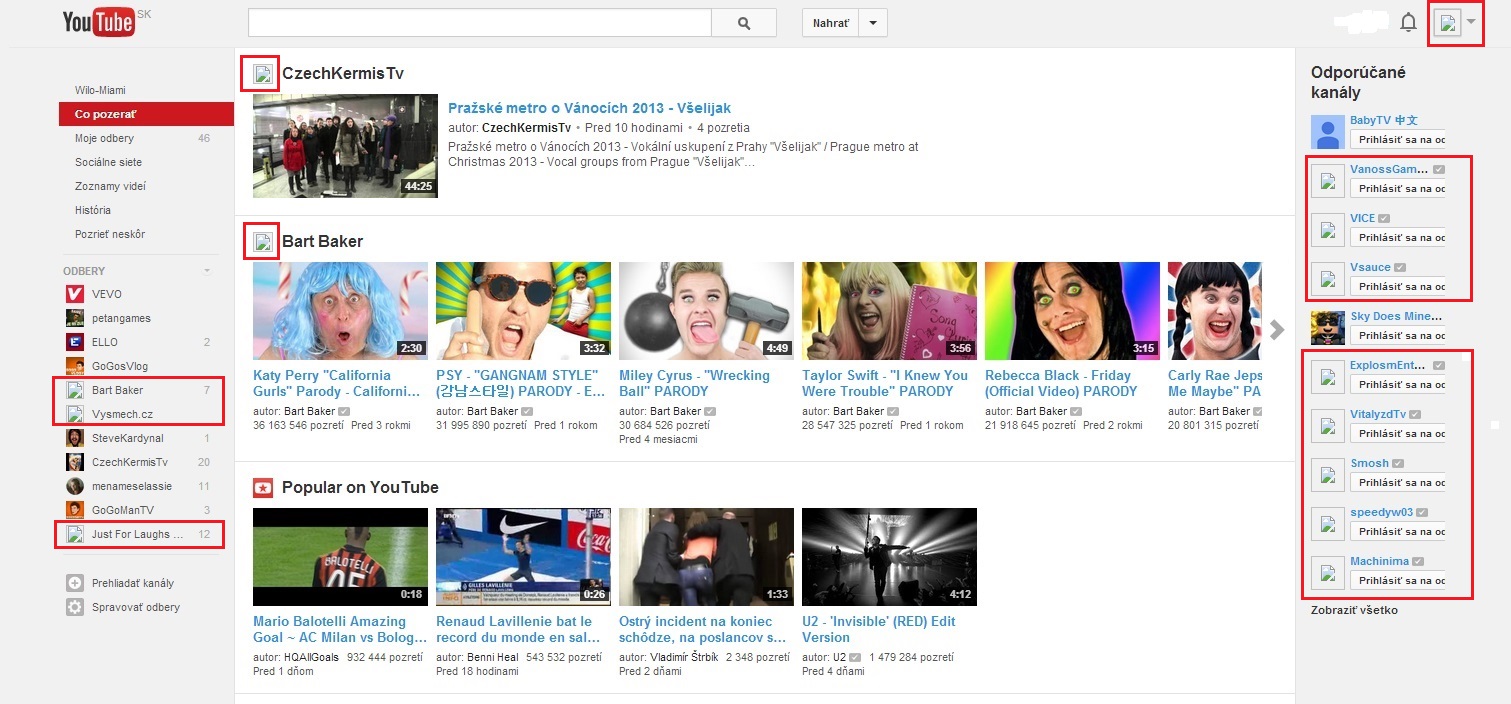This screenshot has width=1511, height=704.
Task: Click the Popular on YouTube star icon
Action: (x=262, y=488)
